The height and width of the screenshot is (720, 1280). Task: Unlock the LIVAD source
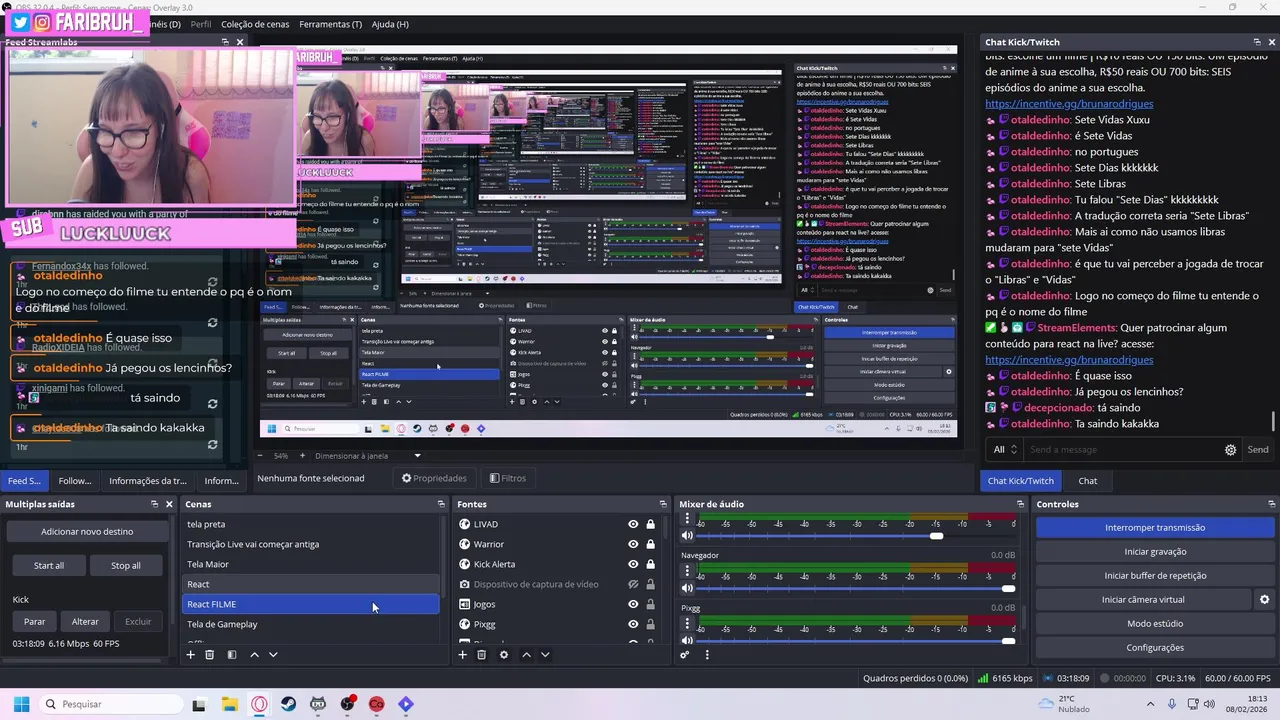pos(650,524)
